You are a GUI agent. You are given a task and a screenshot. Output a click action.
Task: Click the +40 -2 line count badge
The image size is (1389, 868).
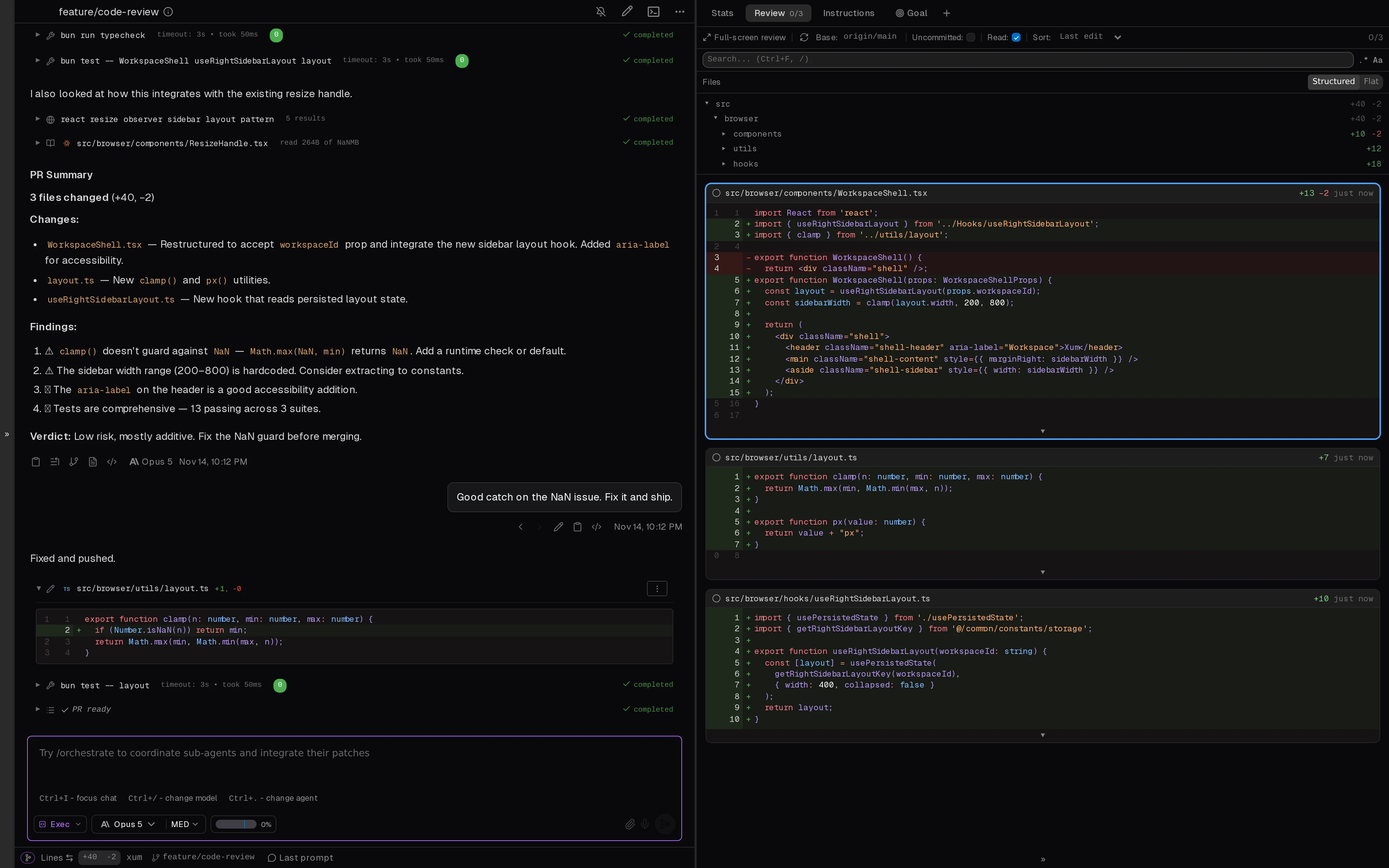pyautogui.click(x=99, y=857)
